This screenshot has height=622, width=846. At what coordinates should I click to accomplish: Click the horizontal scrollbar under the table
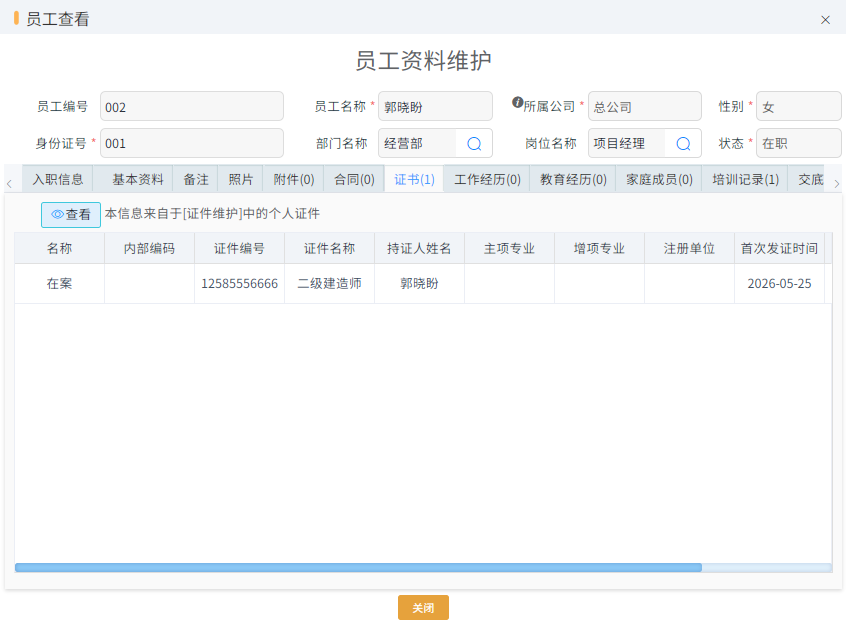pyautogui.click(x=358, y=568)
